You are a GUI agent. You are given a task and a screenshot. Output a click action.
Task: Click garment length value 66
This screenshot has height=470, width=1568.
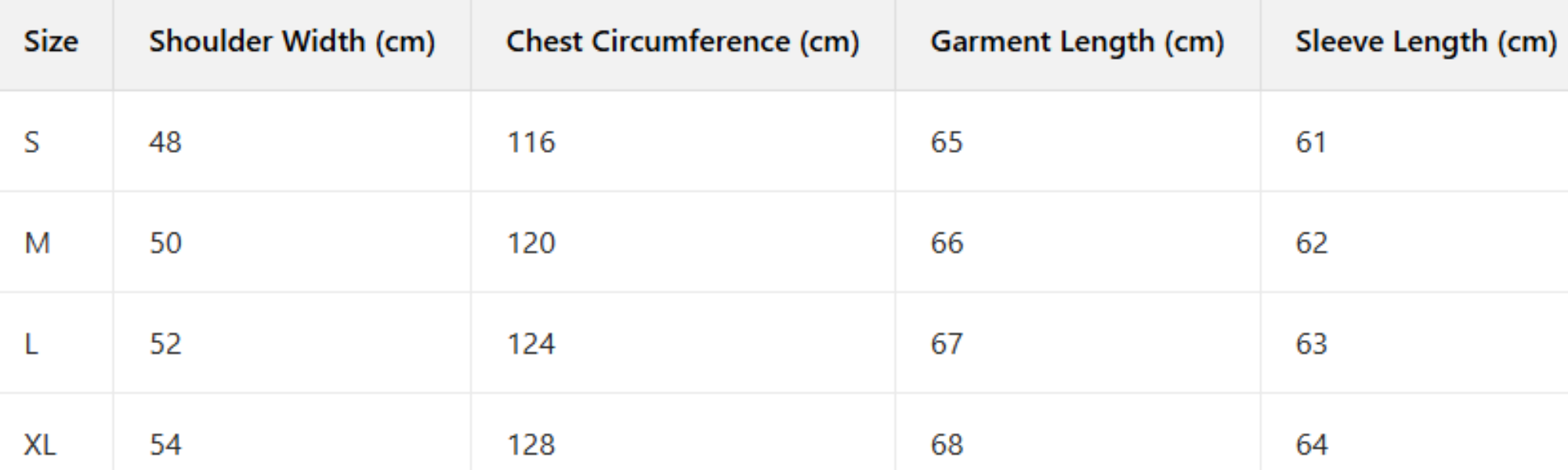(947, 244)
